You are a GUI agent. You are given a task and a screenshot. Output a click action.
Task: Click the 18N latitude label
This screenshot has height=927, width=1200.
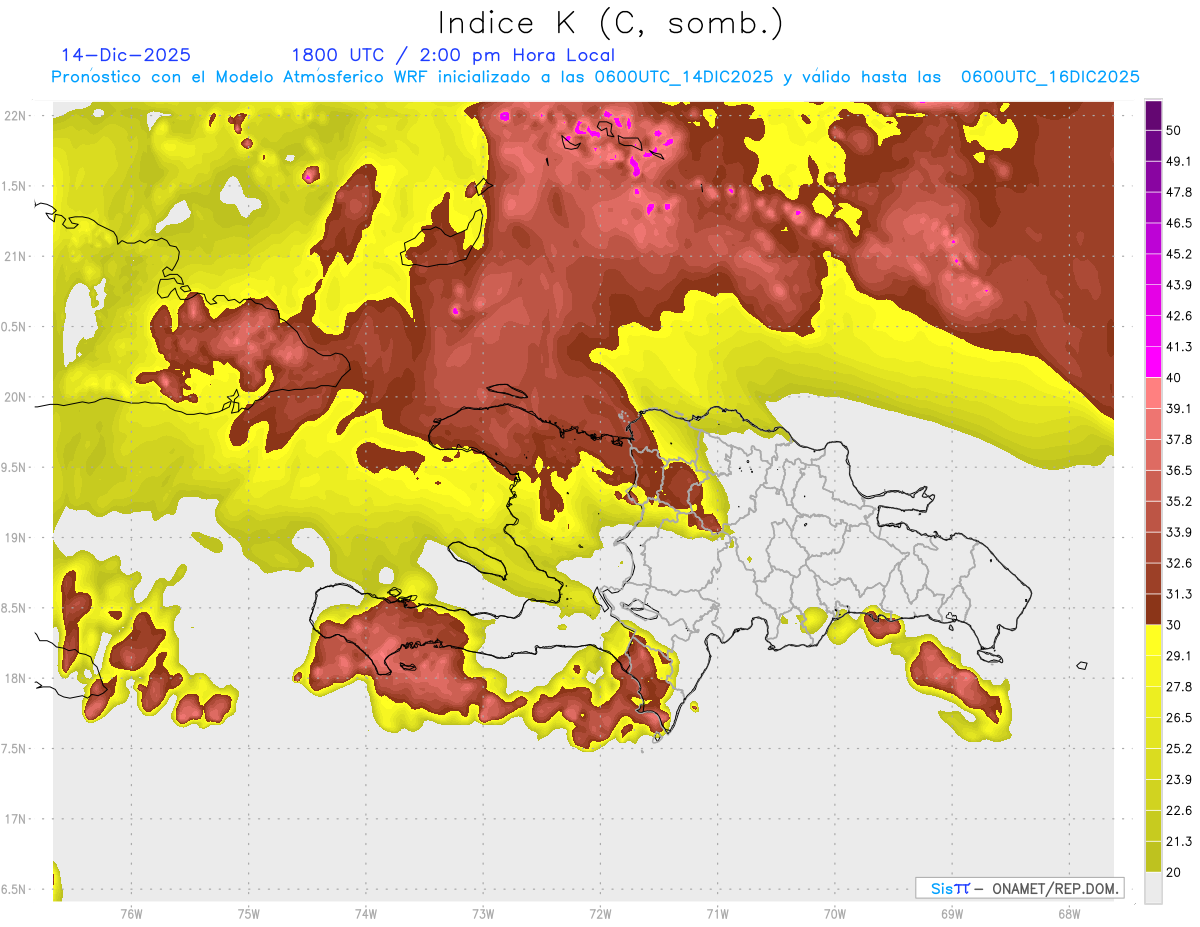[x=16, y=678]
